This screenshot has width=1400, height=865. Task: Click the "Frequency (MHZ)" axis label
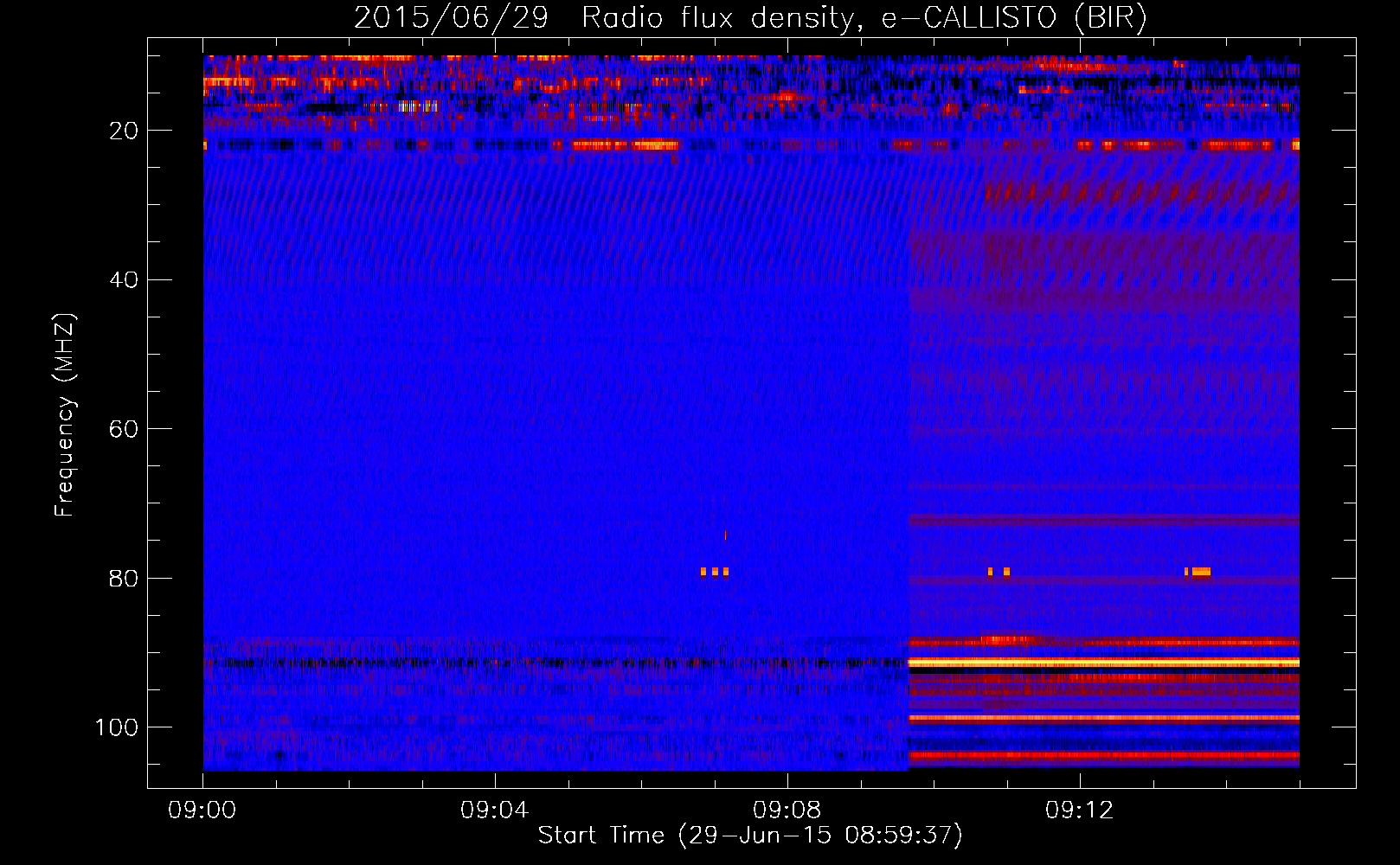pos(65,415)
